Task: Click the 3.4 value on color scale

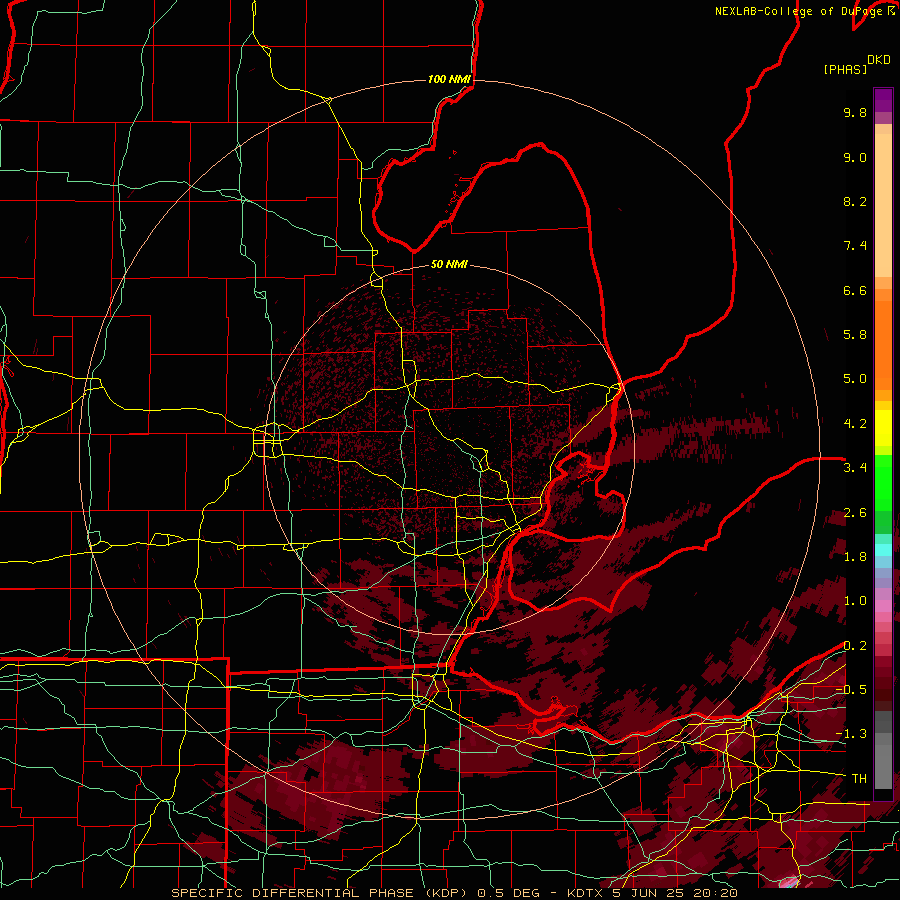Action: tap(855, 468)
